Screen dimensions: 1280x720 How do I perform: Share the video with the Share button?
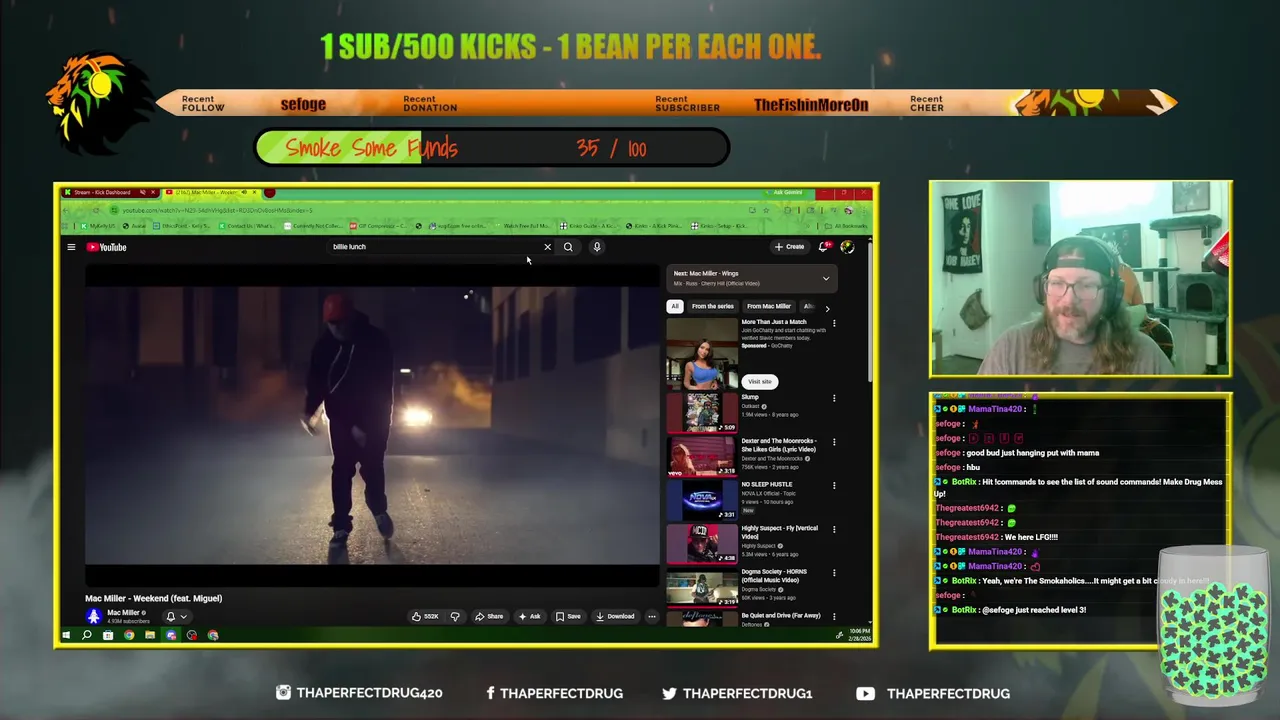[x=489, y=617]
